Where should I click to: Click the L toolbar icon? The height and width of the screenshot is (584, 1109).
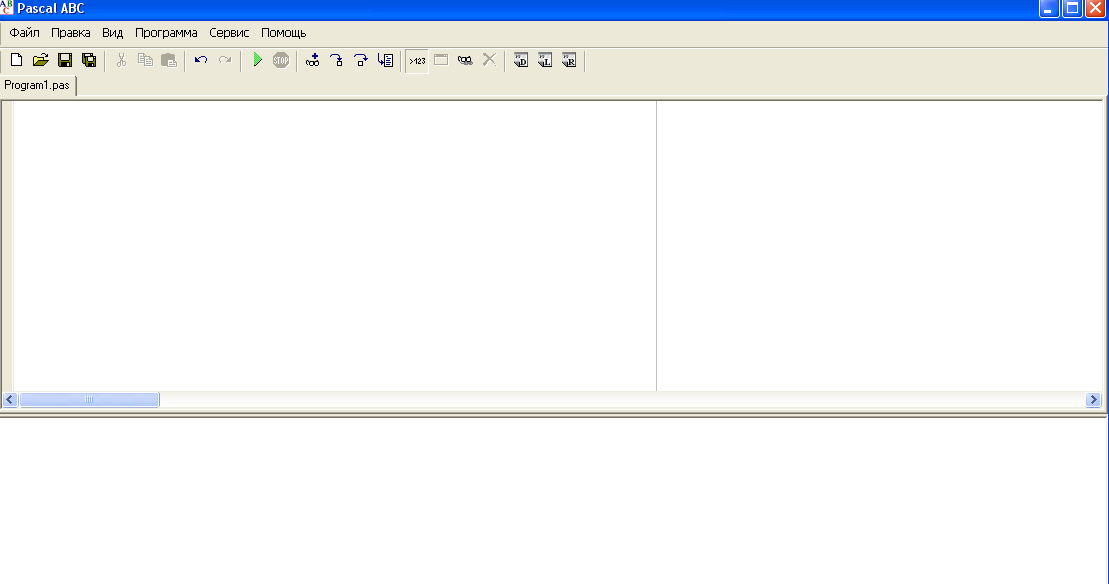tap(545, 60)
